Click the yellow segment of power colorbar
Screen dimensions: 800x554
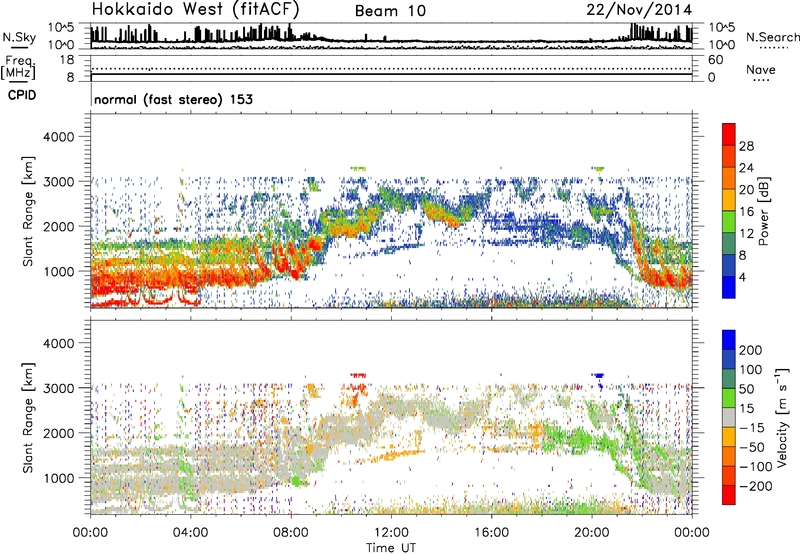click(x=729, y=199)
